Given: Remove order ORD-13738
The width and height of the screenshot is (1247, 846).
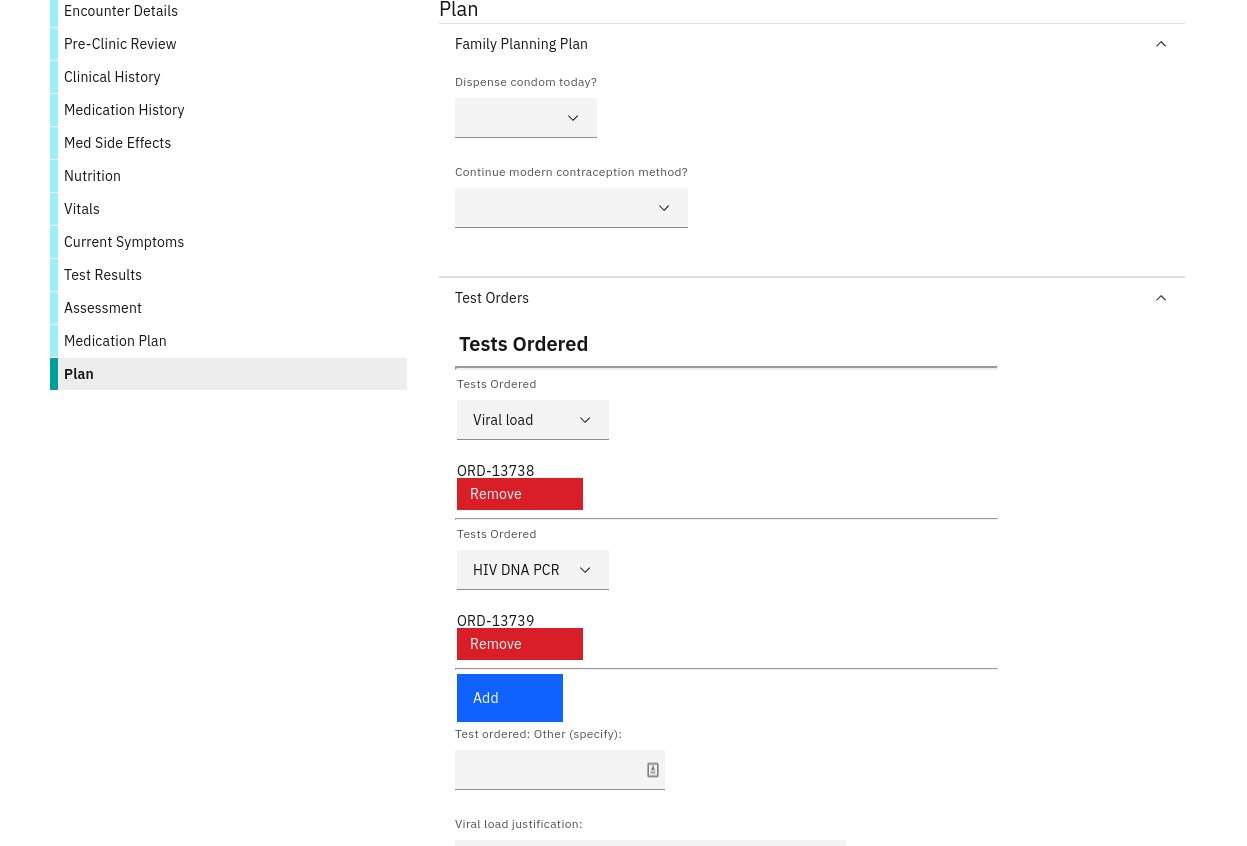Looking at the screenshot, I should point(520,494).
